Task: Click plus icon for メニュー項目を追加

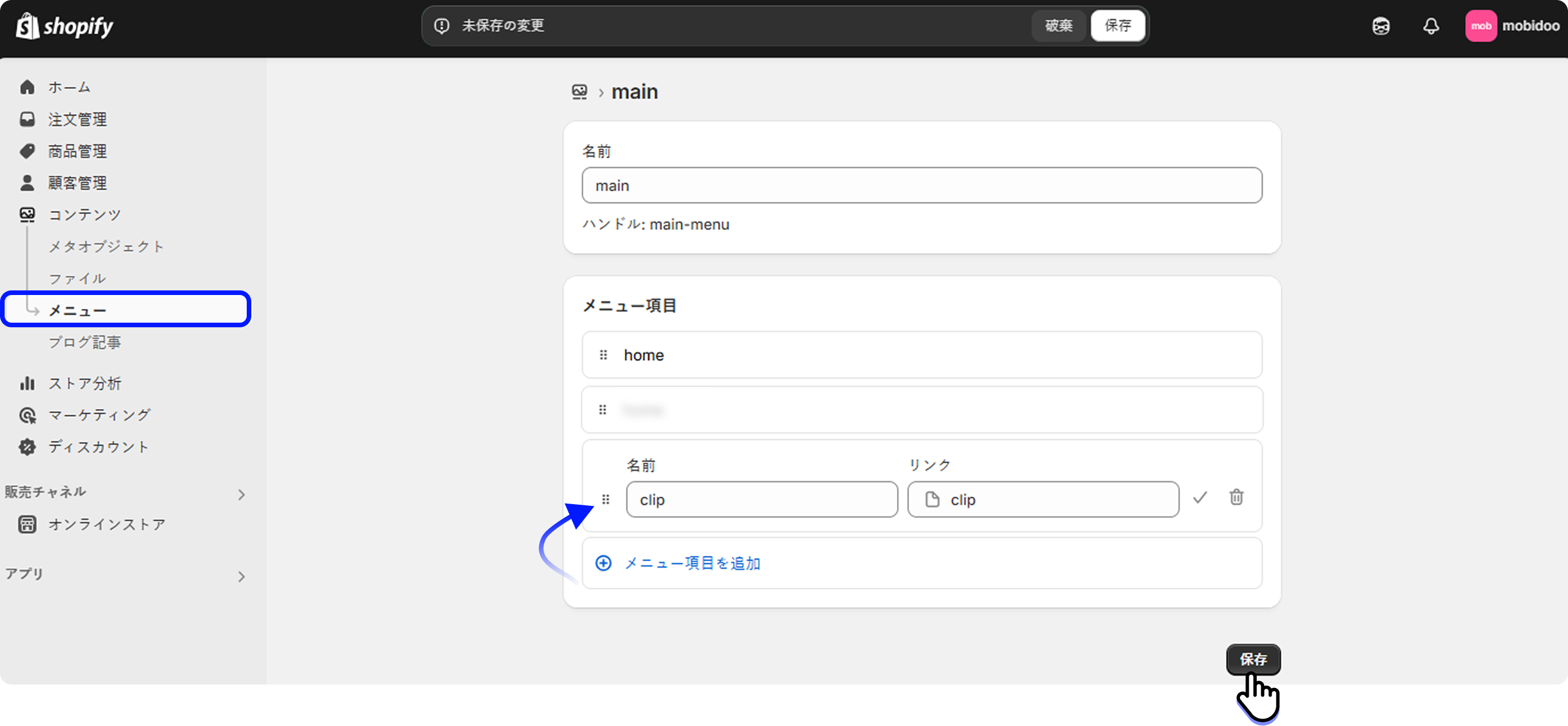Action: pos(602,563)
